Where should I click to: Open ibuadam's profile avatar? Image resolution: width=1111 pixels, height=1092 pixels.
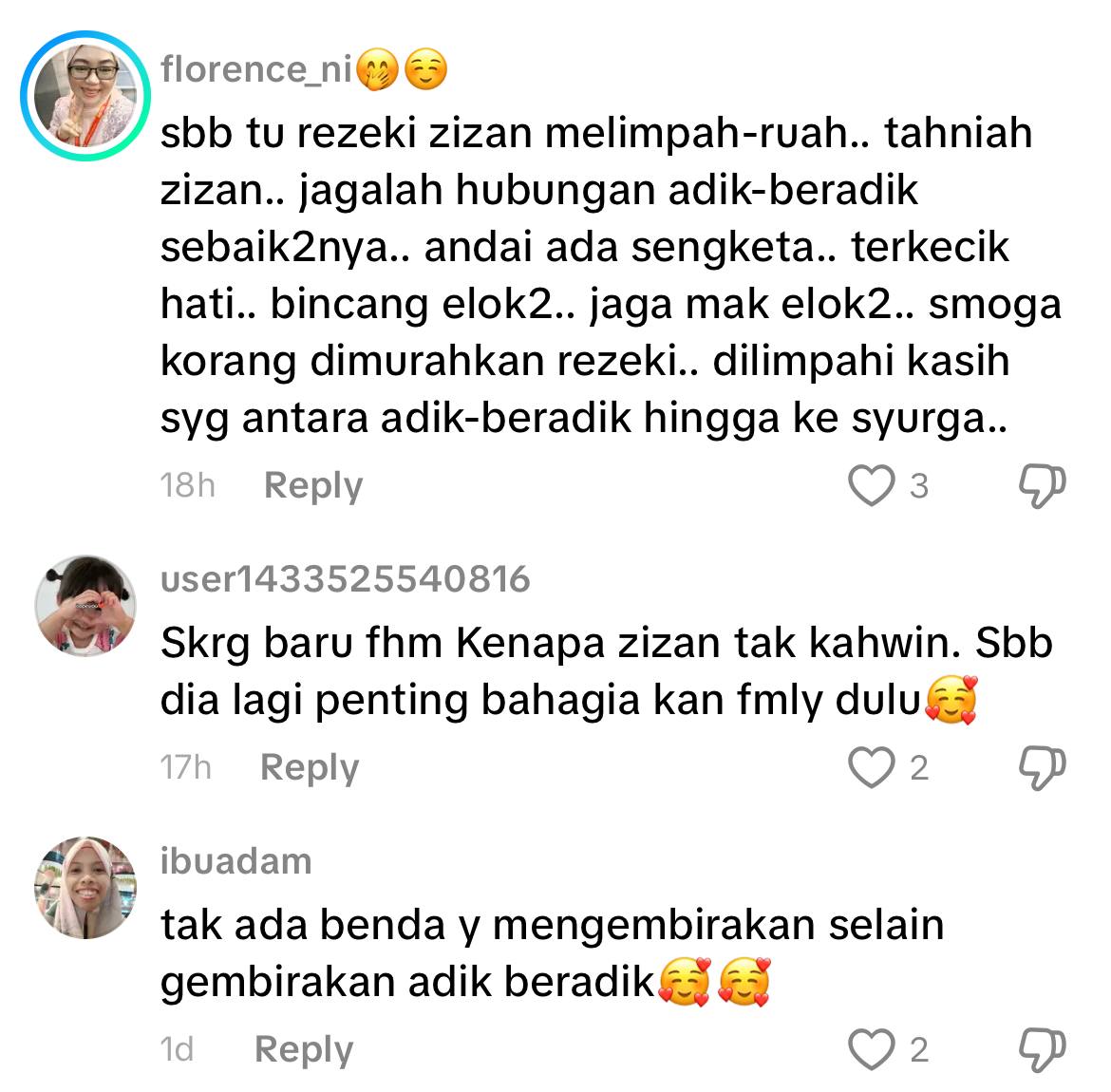tap(85, 888)
